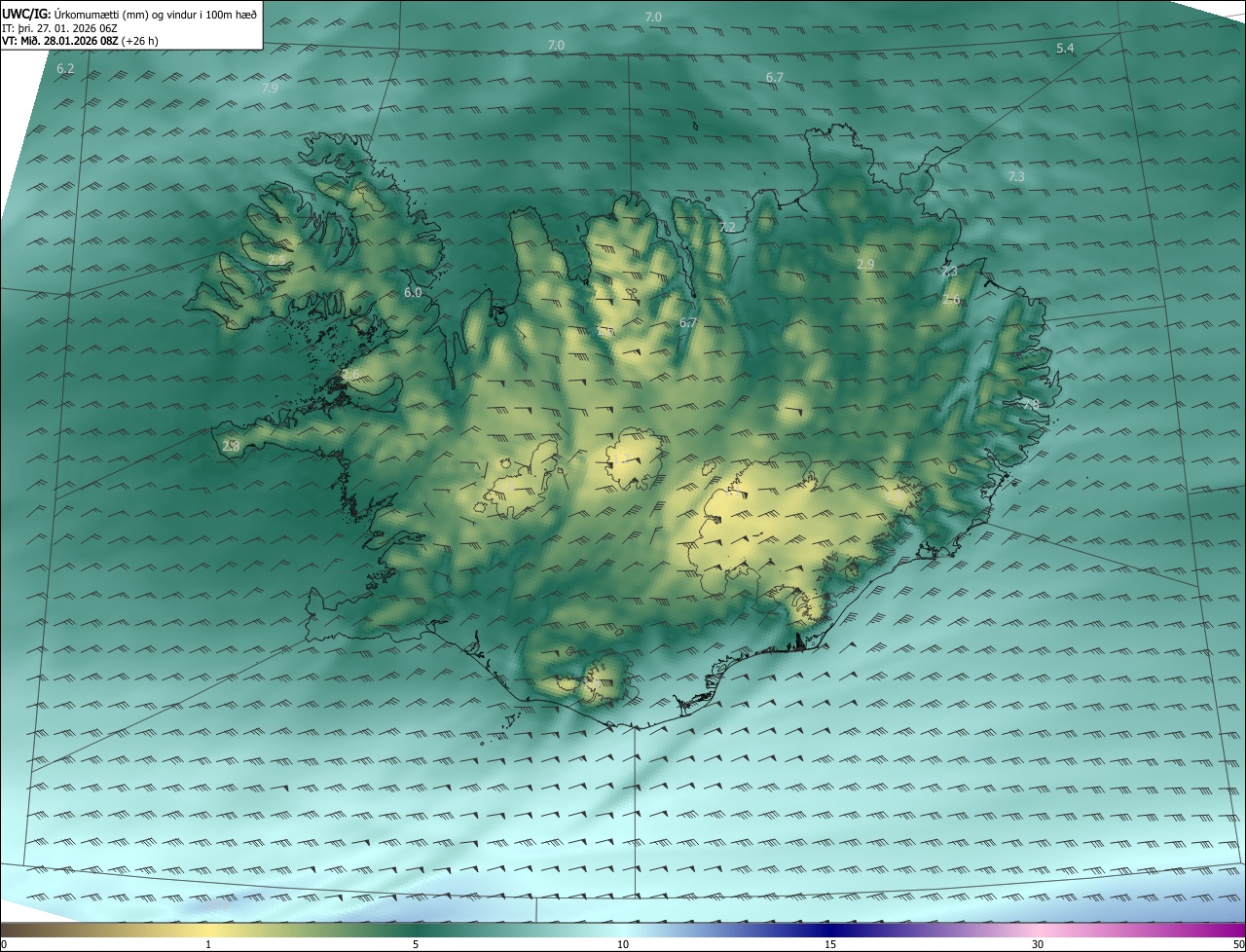Click the 6.2 value label on map
The image size is (1246, 952).
click(65, 69)
